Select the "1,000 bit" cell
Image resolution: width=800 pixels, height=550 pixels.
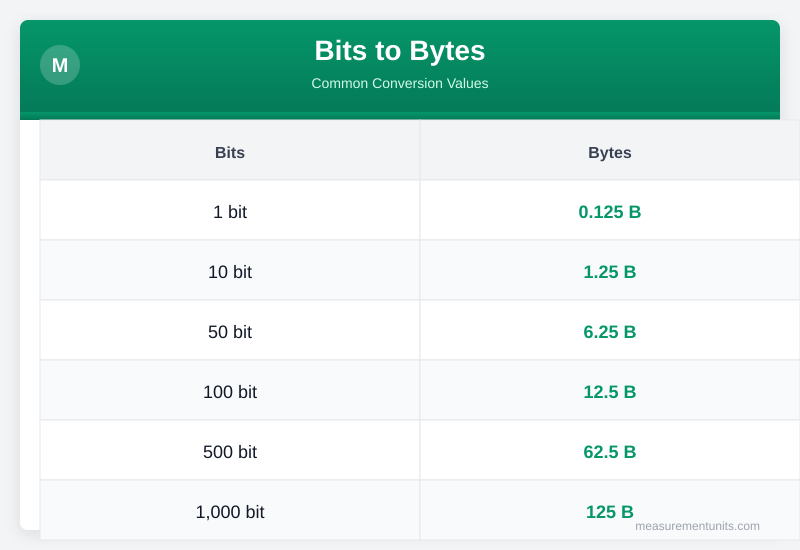pos(230,512)
